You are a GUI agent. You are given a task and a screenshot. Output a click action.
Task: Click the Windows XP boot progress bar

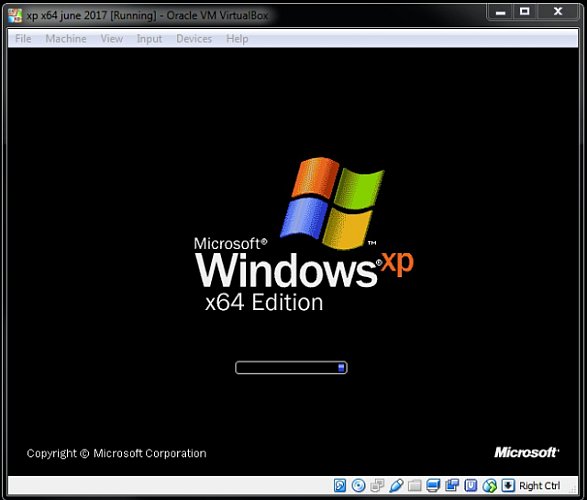coord(291,368)
